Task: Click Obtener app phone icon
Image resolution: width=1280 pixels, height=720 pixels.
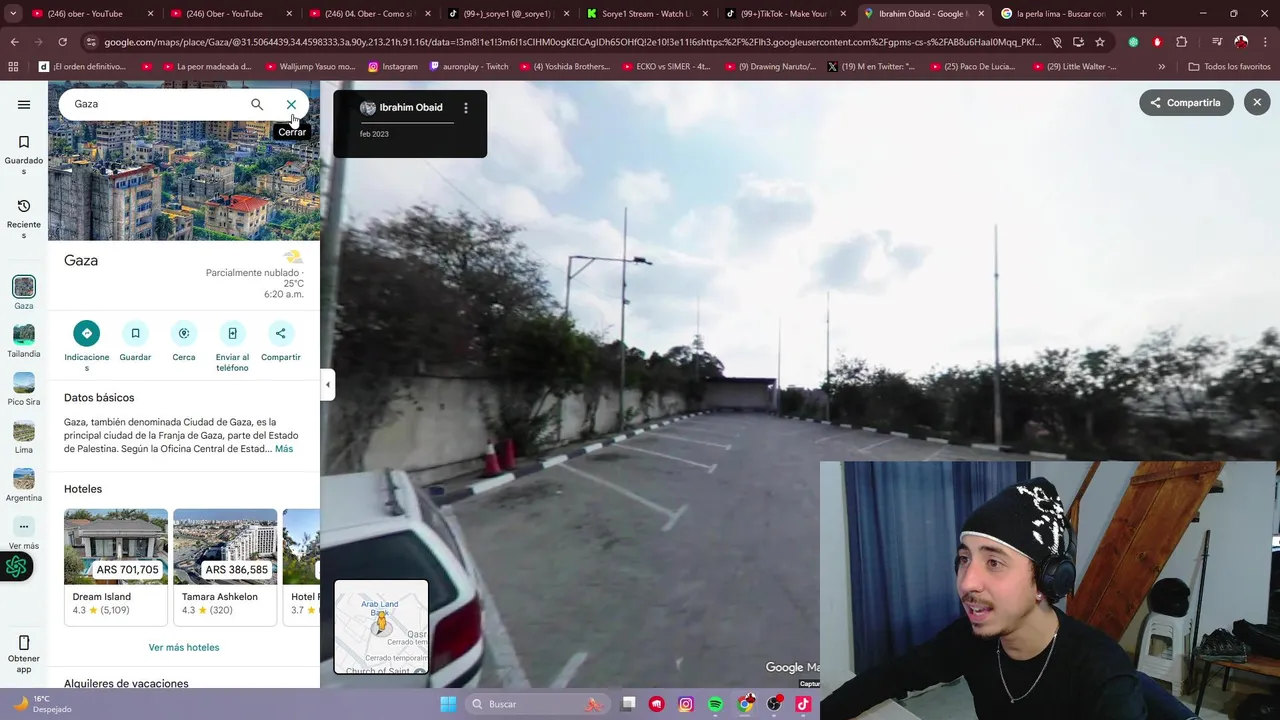Action: 24,654
